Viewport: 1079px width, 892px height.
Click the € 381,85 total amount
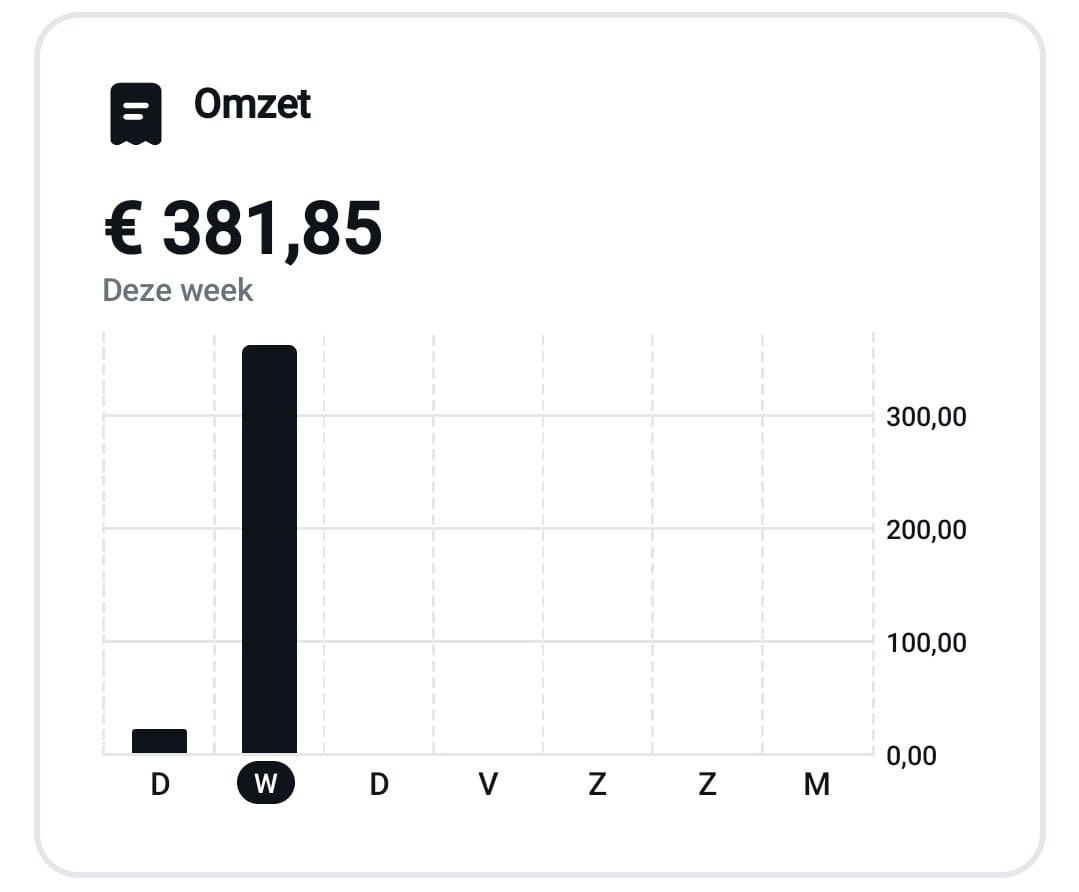pyautogui.click(x=243, y=229)
